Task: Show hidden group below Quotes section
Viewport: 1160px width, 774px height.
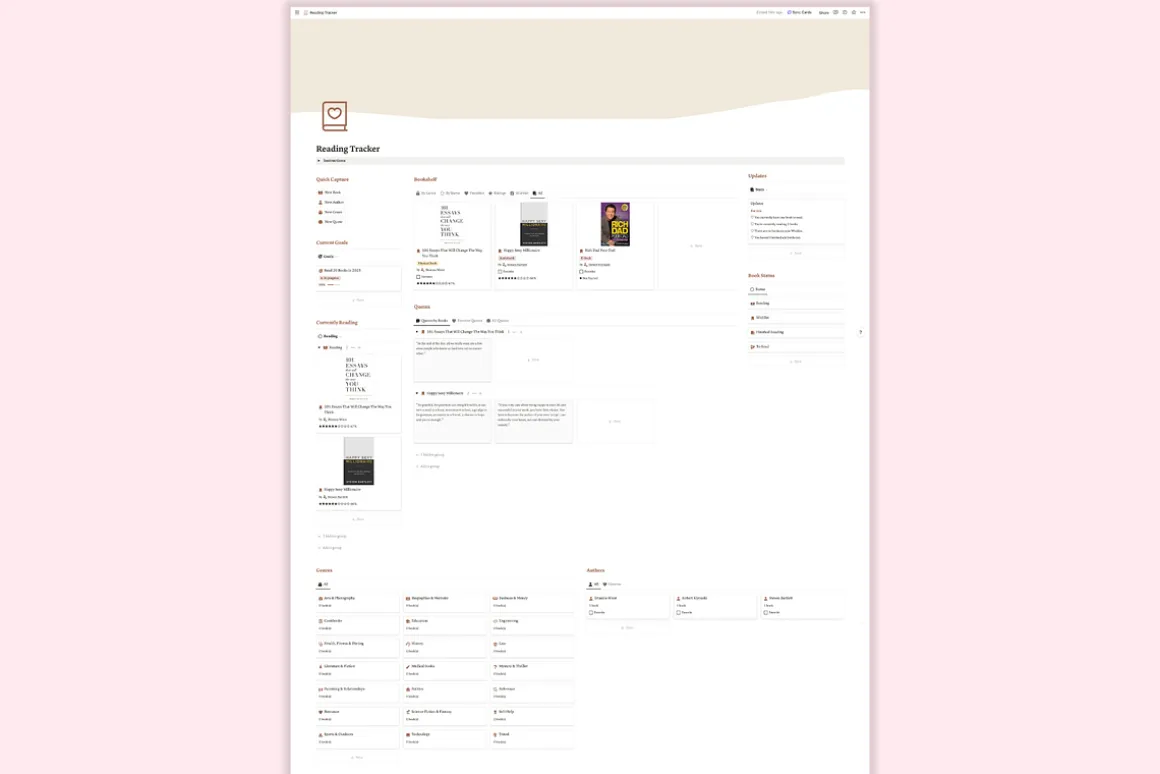Action: [x=431, y=454]
